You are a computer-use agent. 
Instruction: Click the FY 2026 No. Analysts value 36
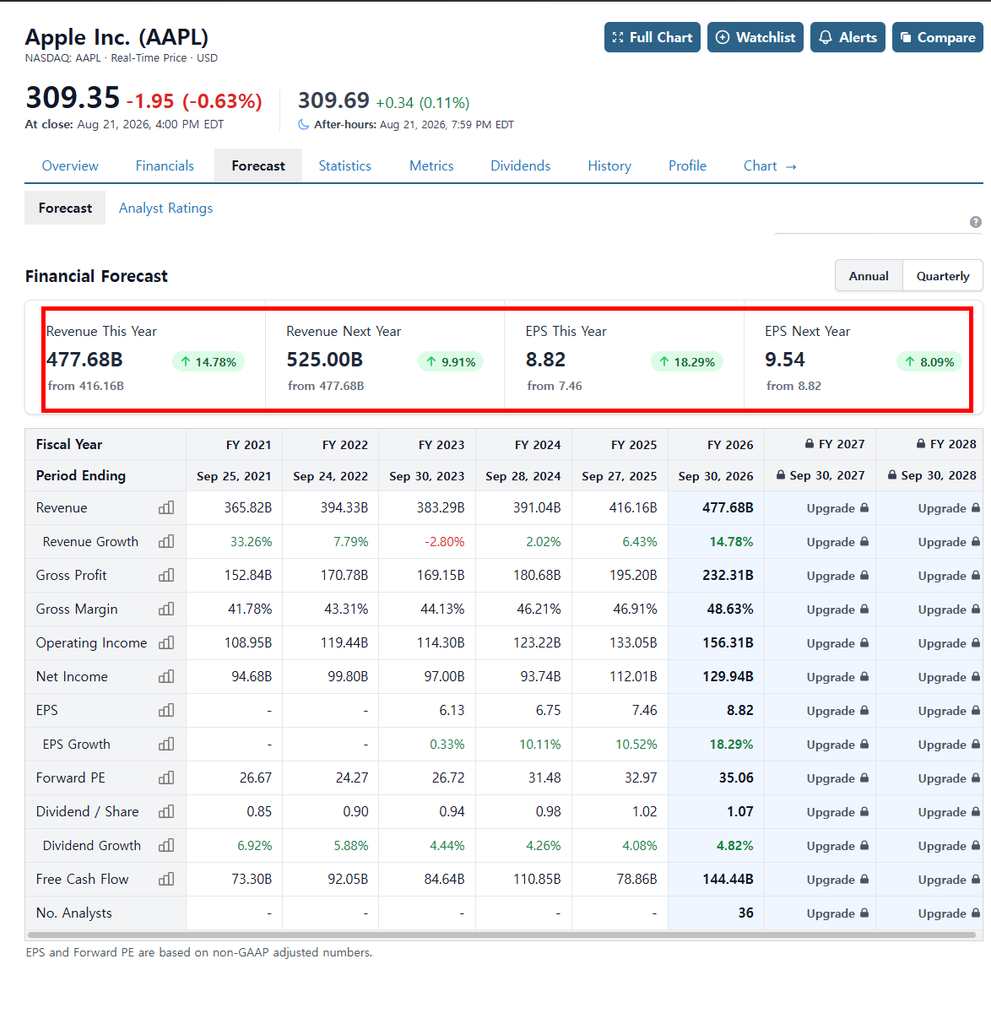745,912
